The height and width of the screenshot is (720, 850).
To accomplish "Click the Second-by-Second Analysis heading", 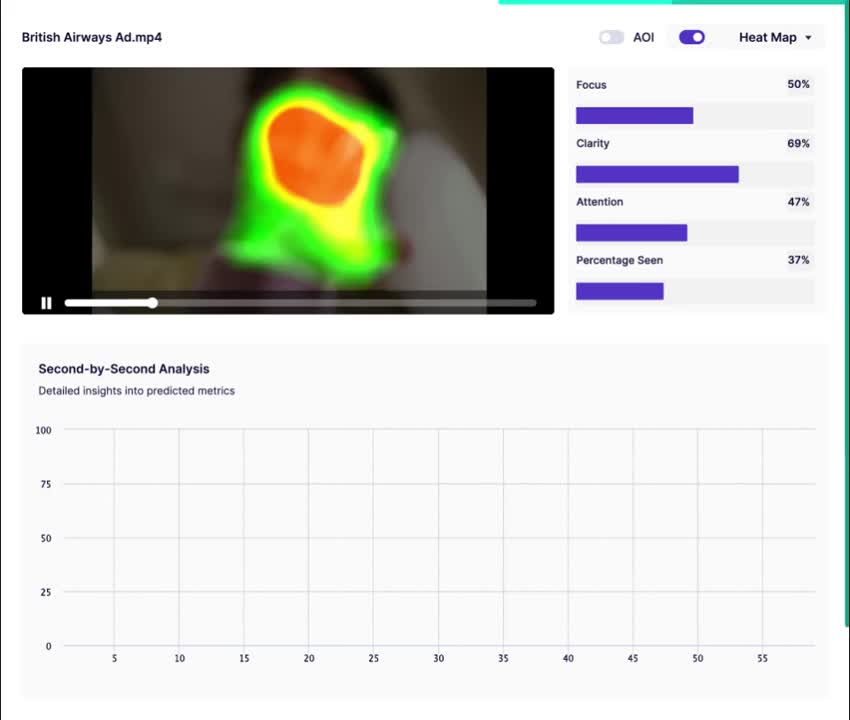I will click(x=124, y=369).
